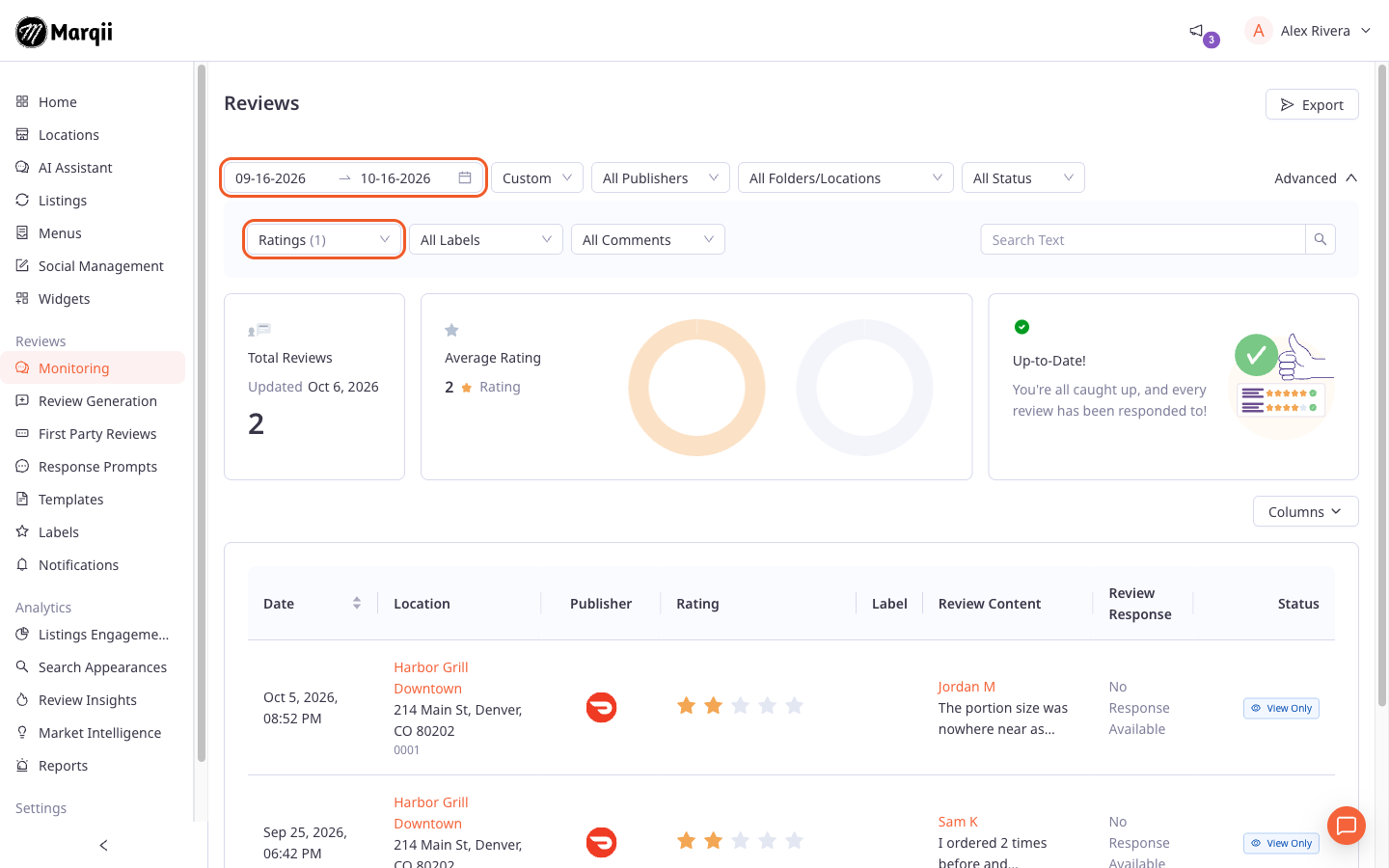Open the calendar icon in date range

pyautogui.click(x=465, y=177)
